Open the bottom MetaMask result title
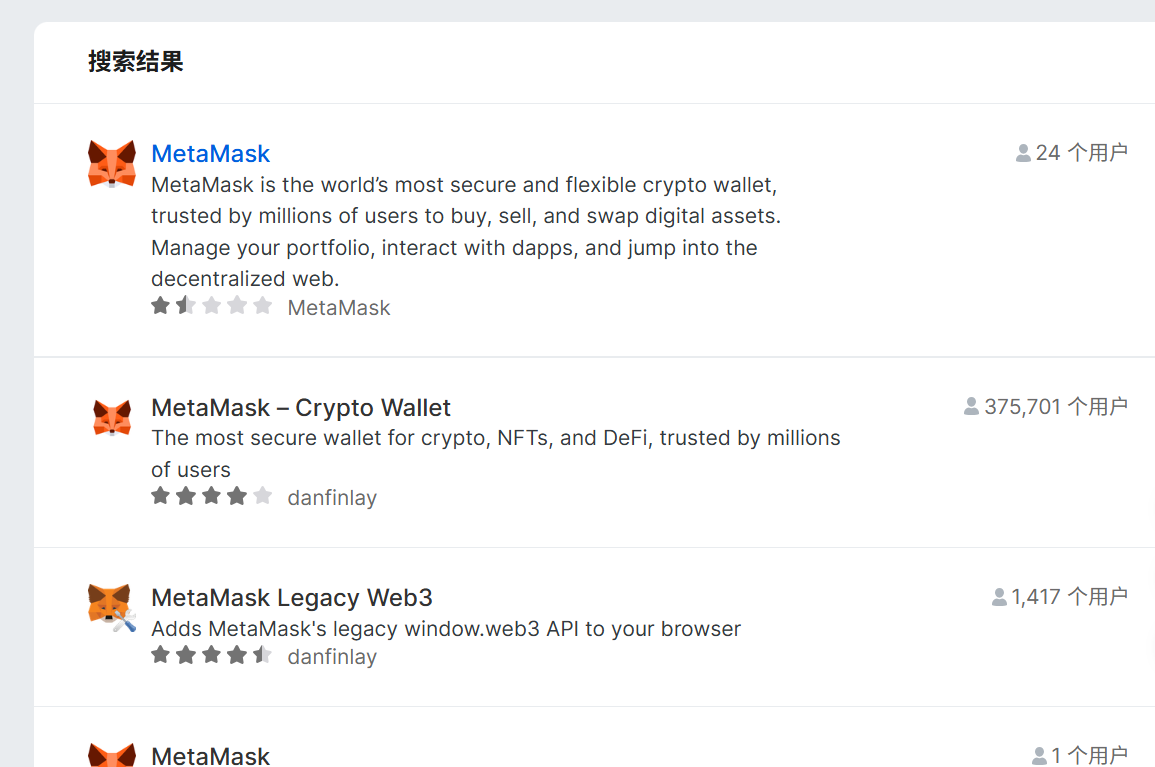 pos(210,756)
